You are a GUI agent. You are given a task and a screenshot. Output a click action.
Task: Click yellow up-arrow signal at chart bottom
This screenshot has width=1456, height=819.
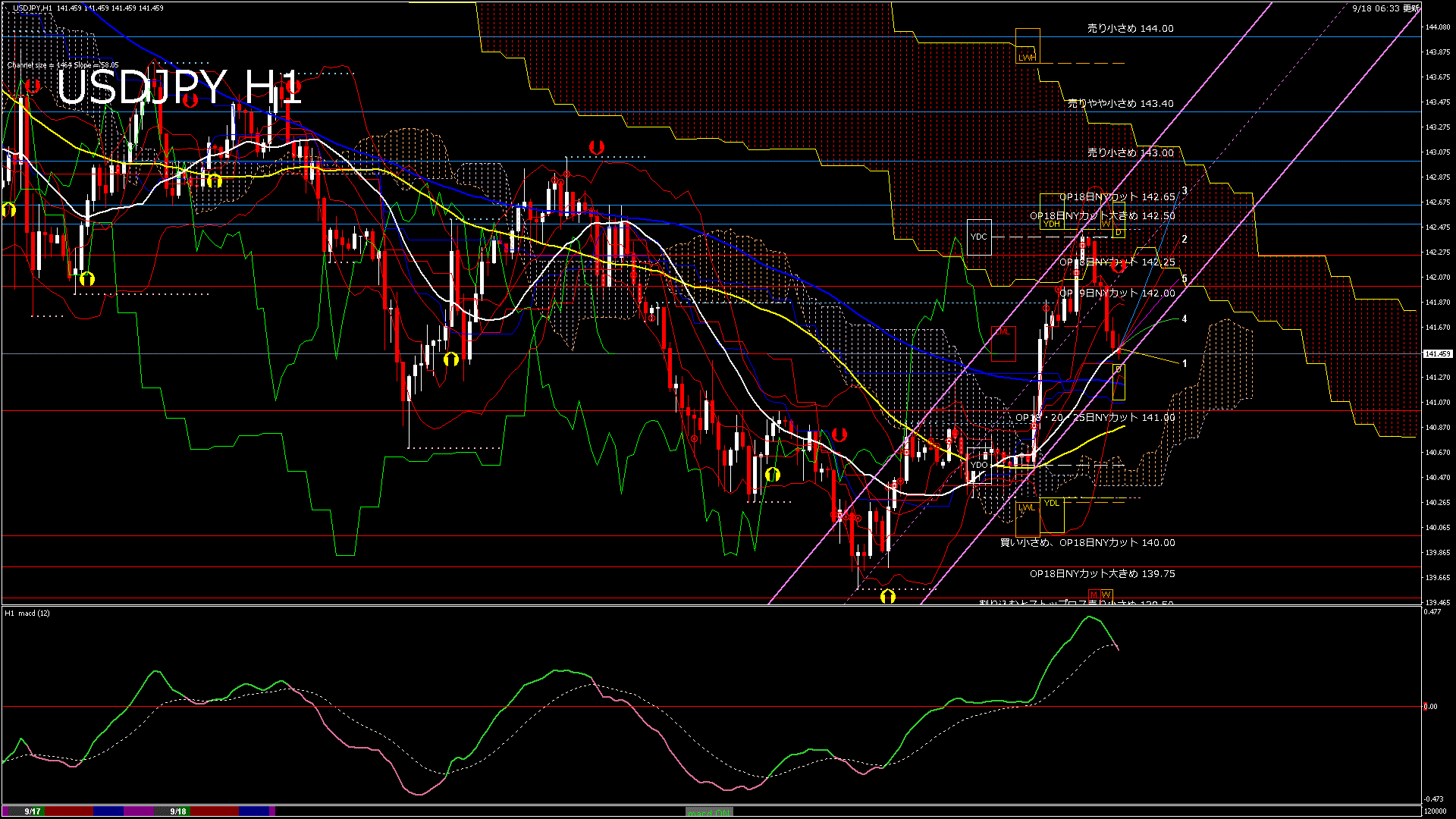coord(888,597)
